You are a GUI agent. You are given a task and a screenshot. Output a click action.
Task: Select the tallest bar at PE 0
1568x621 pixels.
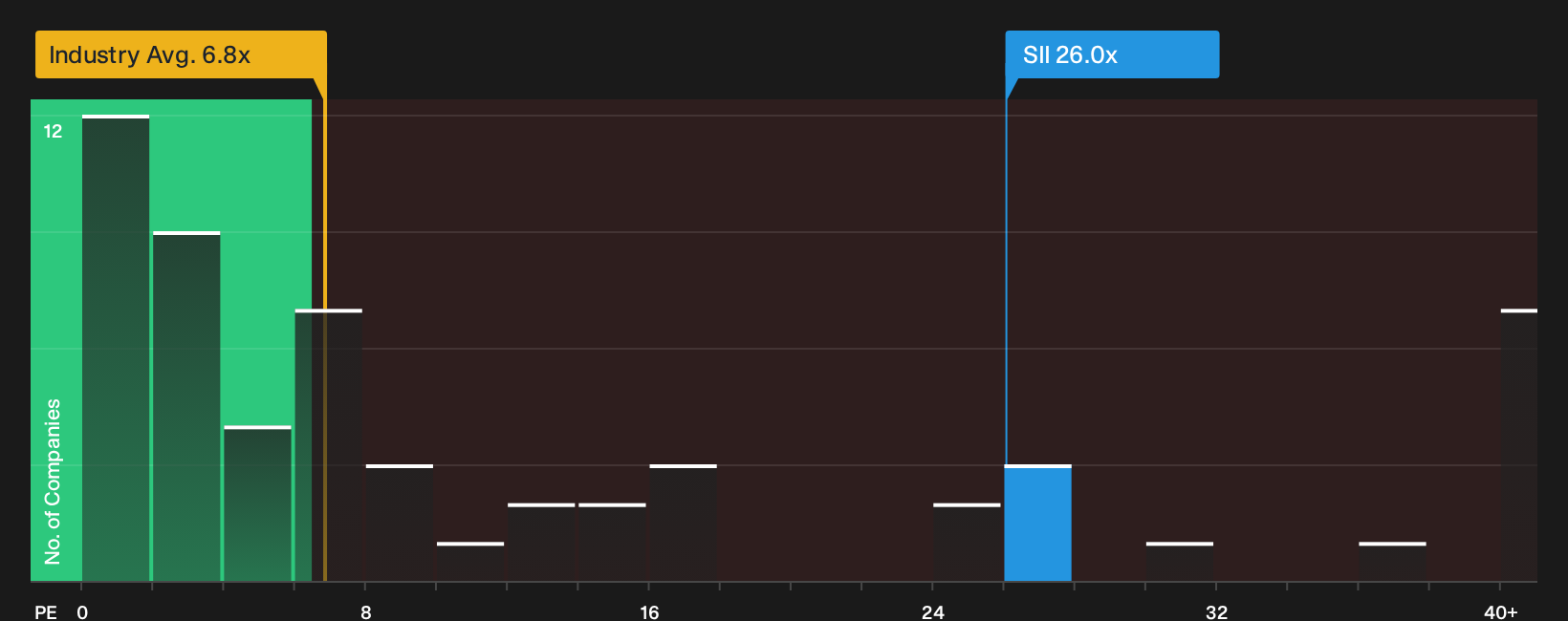point(116,348)
